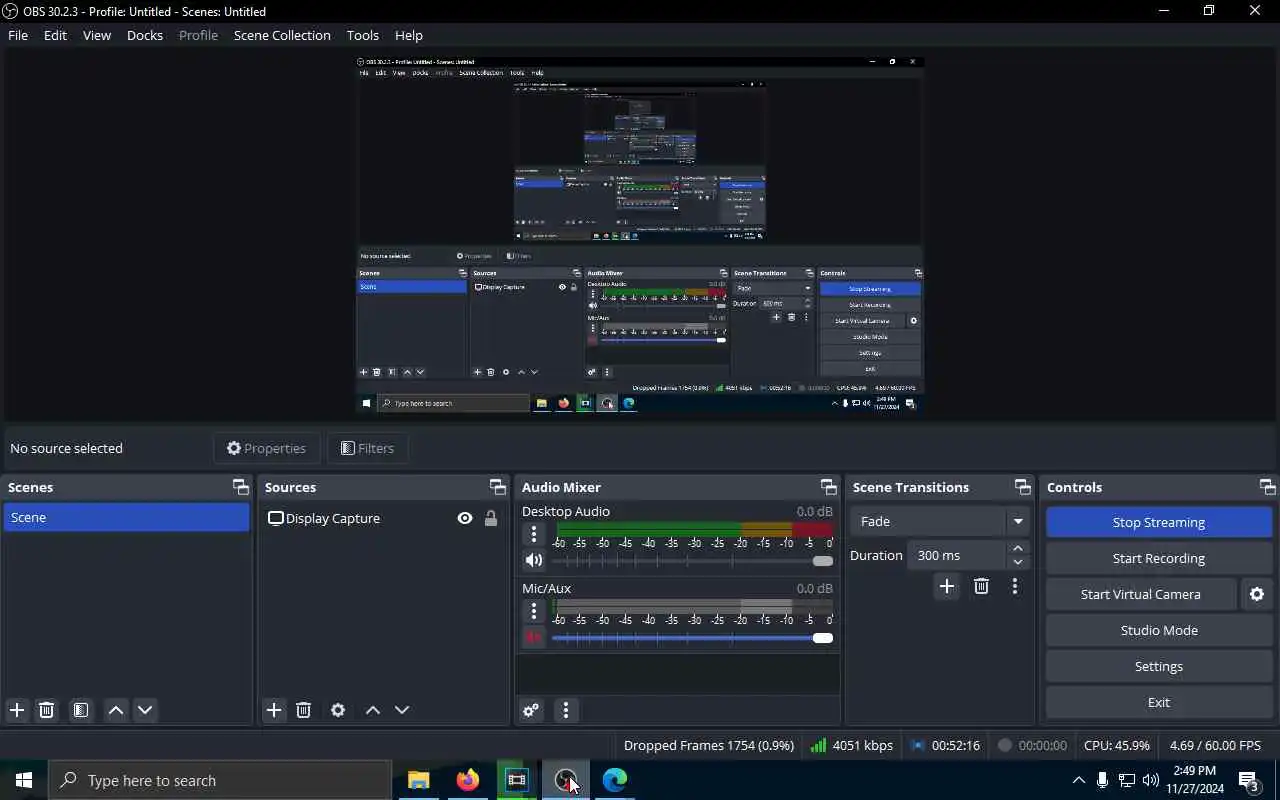Open Desktop Audio options three-dot menu
Viewport: 1280px width, 800px height.
pos(534,534)
